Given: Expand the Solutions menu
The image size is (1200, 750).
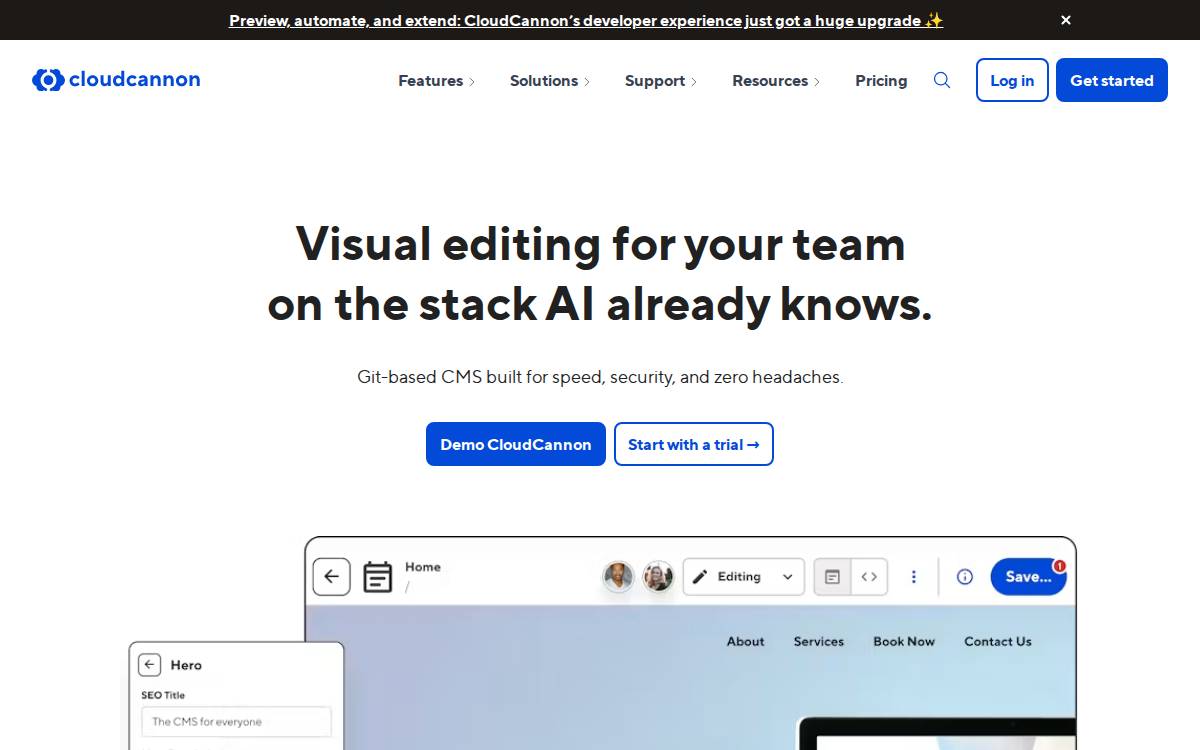Looking at the screenshot, I should (x=550, y=81).
